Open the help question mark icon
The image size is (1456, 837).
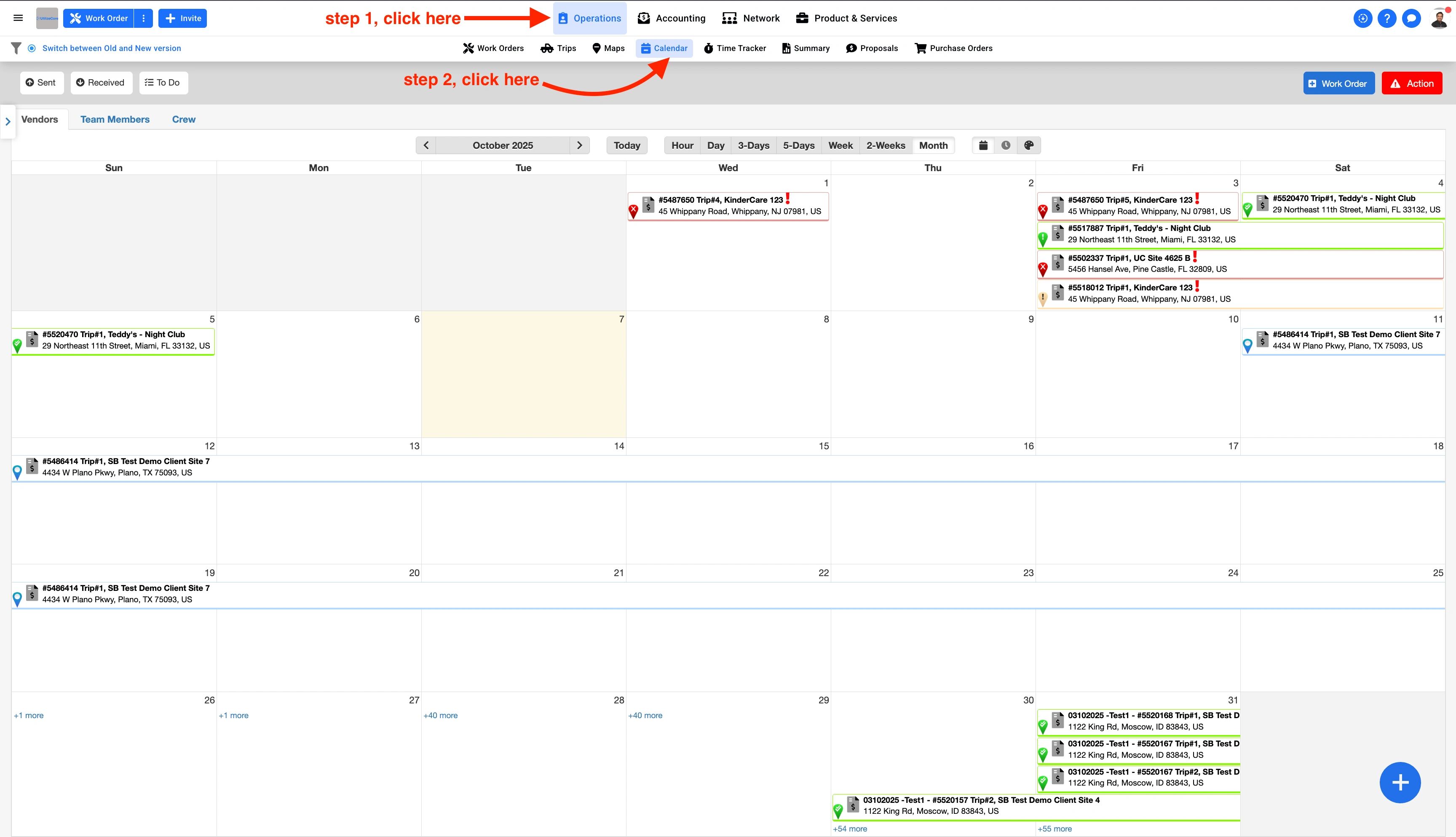tap(1386, 19)
